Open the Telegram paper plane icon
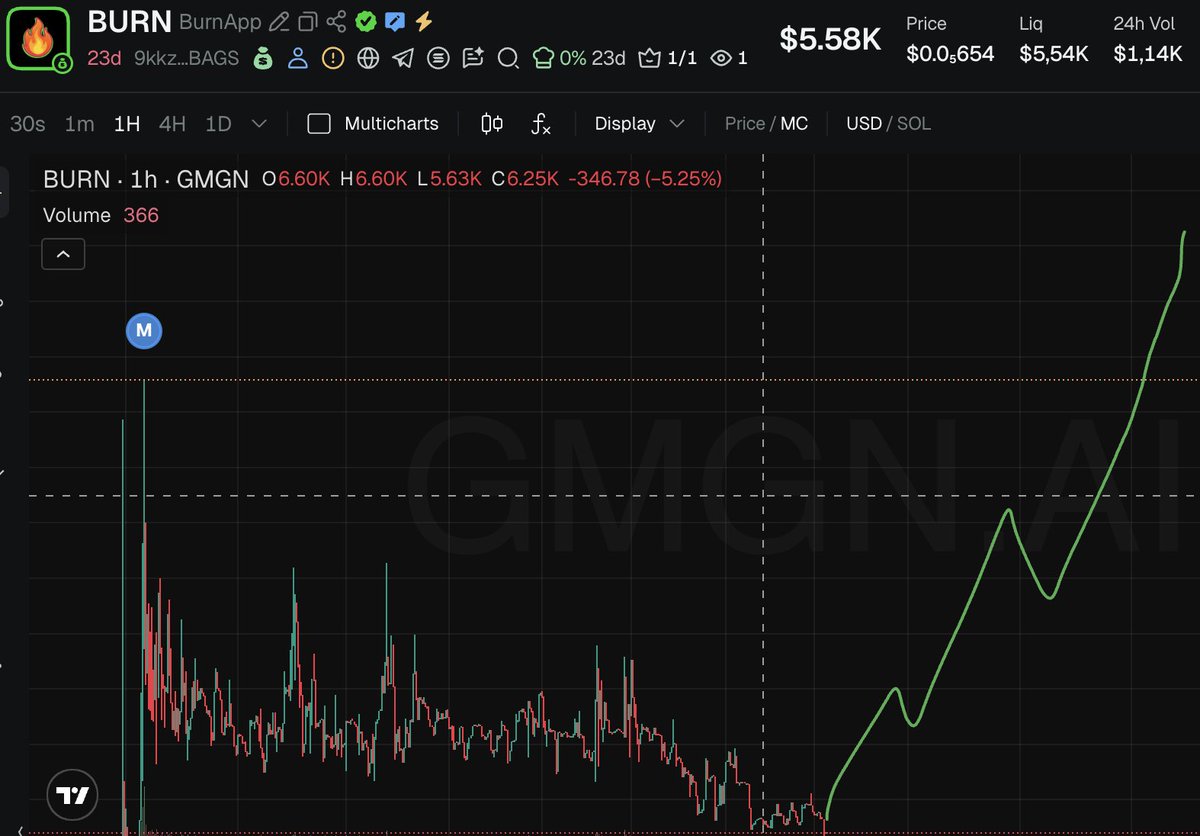 coord(403,58)
